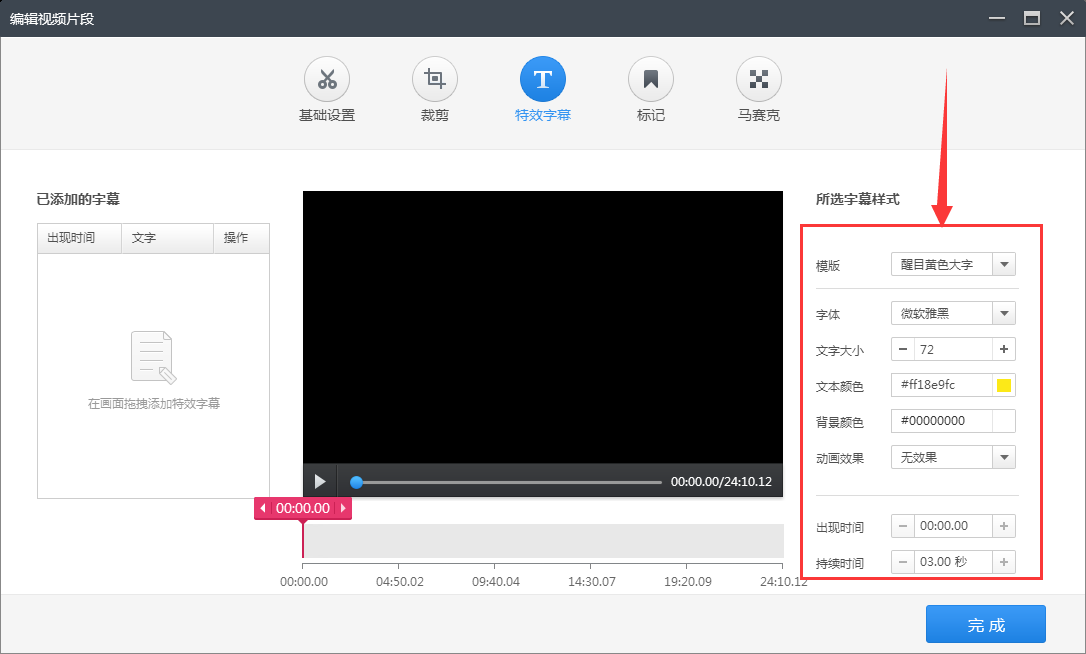The height and width of the screenshot is (654, 1086).
Task: Open the 裁剪 crop tool
Action: click(435, 79)
